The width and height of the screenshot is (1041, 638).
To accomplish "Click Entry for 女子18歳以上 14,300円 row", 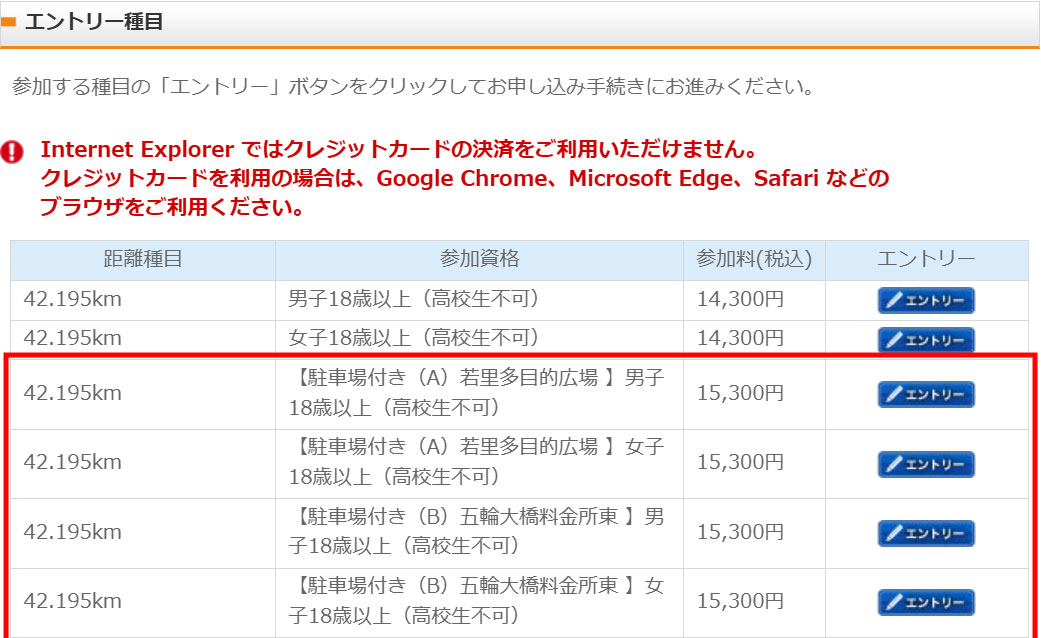I will point(926,340).
